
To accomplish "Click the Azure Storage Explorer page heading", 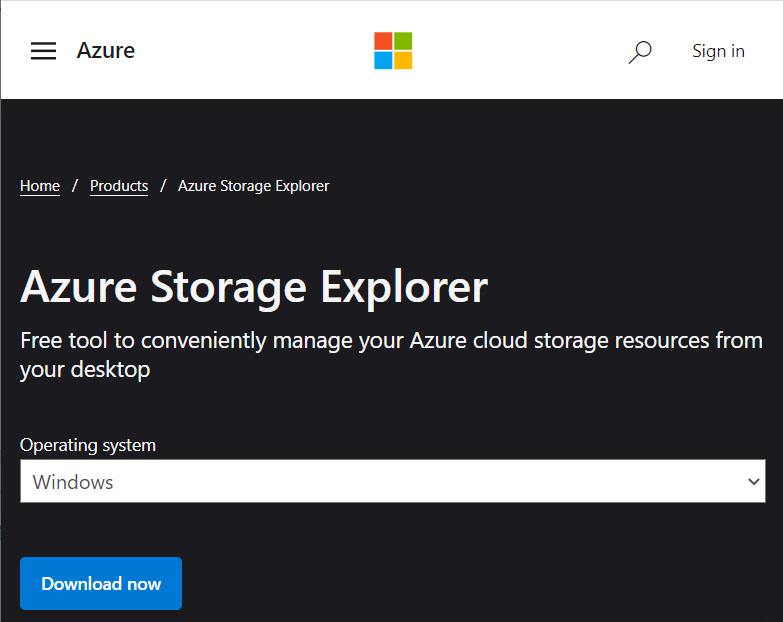I will pos(254,287).
